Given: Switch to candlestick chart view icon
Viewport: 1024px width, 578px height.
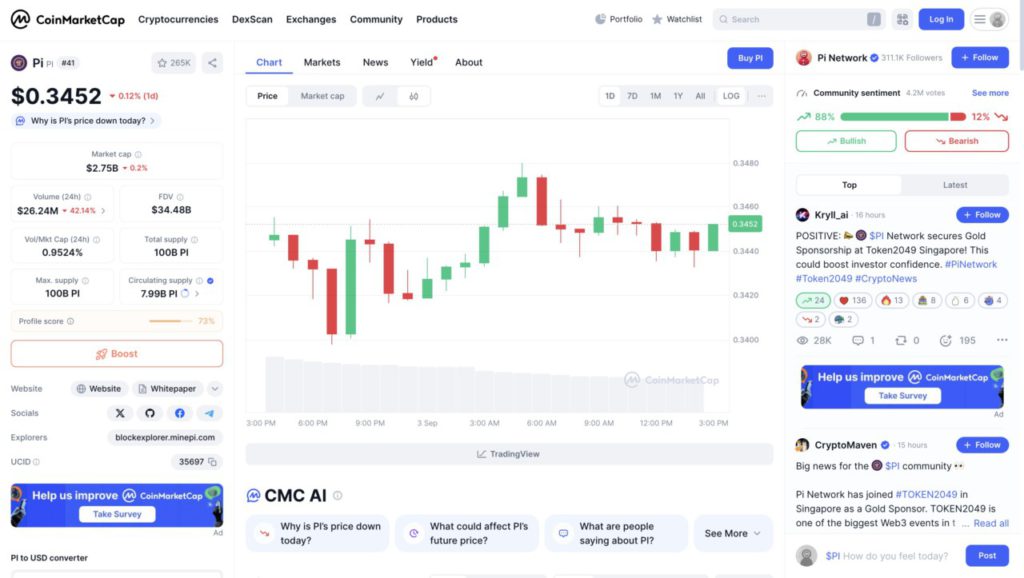Looking at the screenshot, I should [x=413, y=96].
